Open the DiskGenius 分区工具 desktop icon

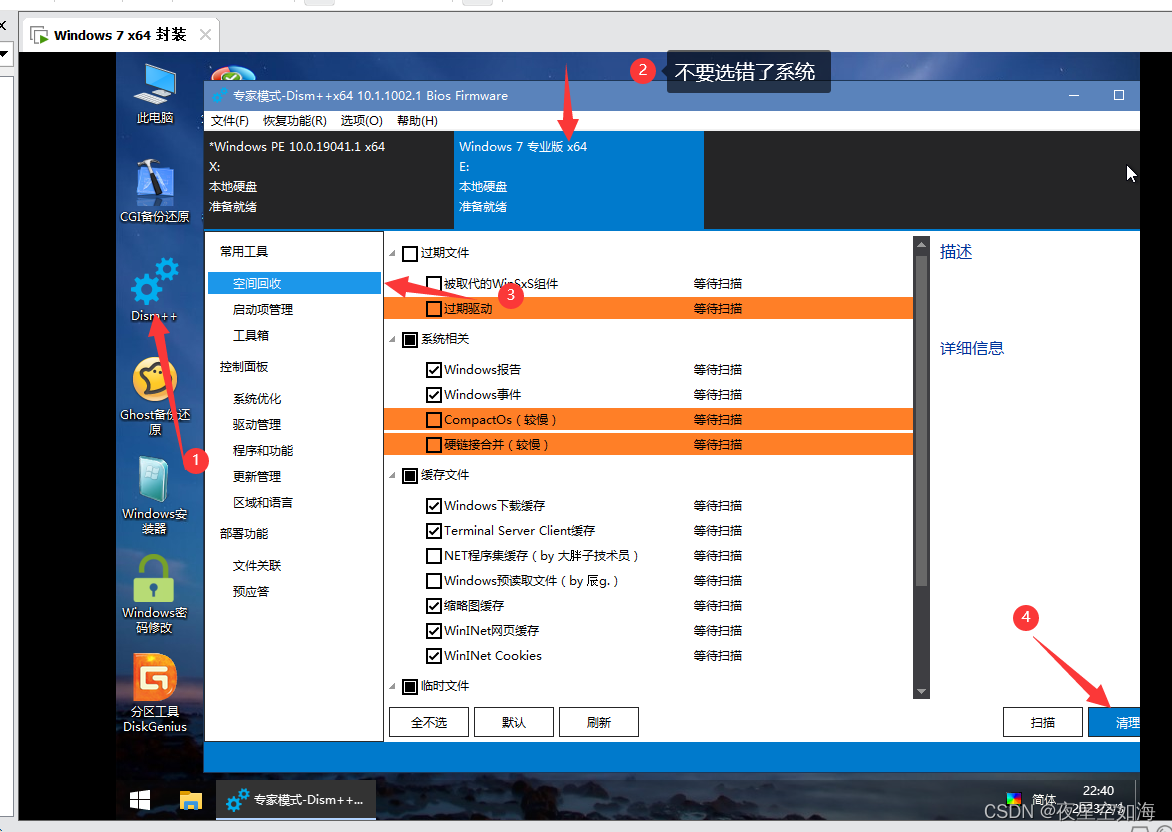(155, 694)
